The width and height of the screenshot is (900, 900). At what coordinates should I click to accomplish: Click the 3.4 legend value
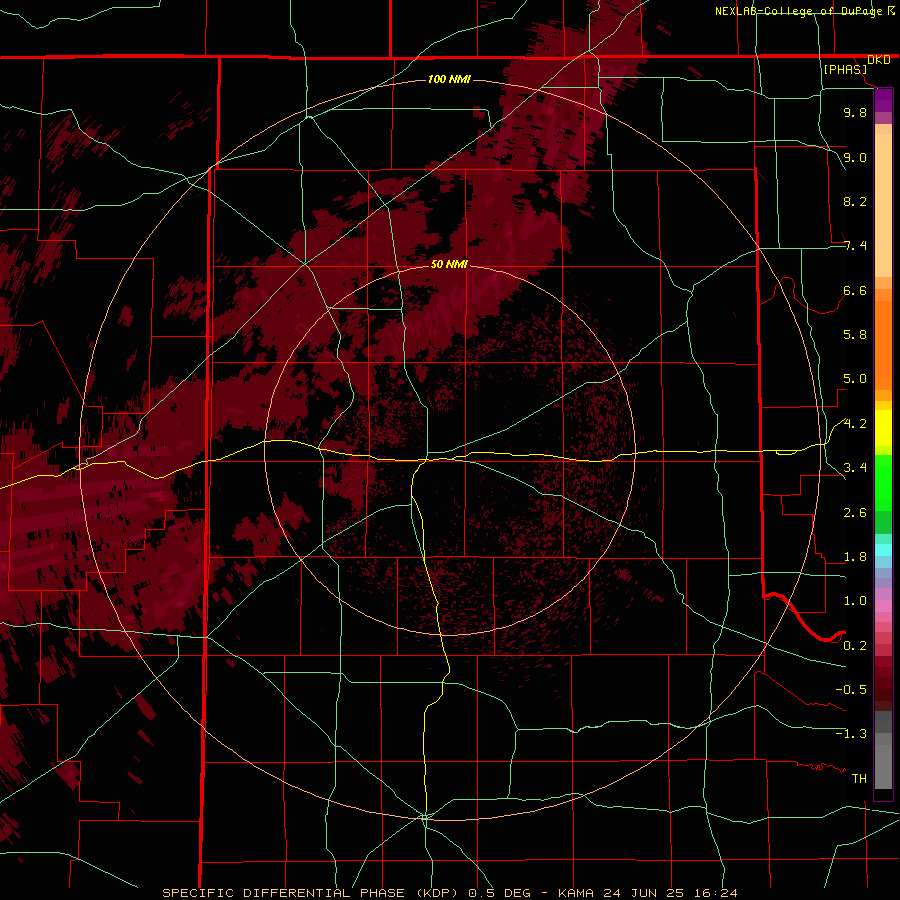(855, 468)
